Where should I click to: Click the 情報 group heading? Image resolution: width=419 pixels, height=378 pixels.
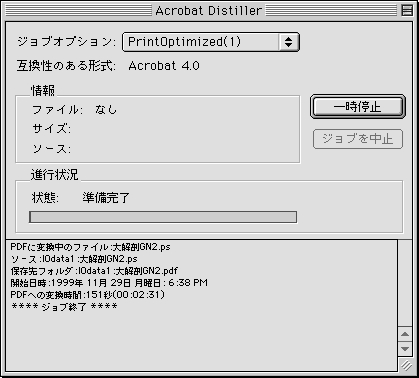[43, 90]
